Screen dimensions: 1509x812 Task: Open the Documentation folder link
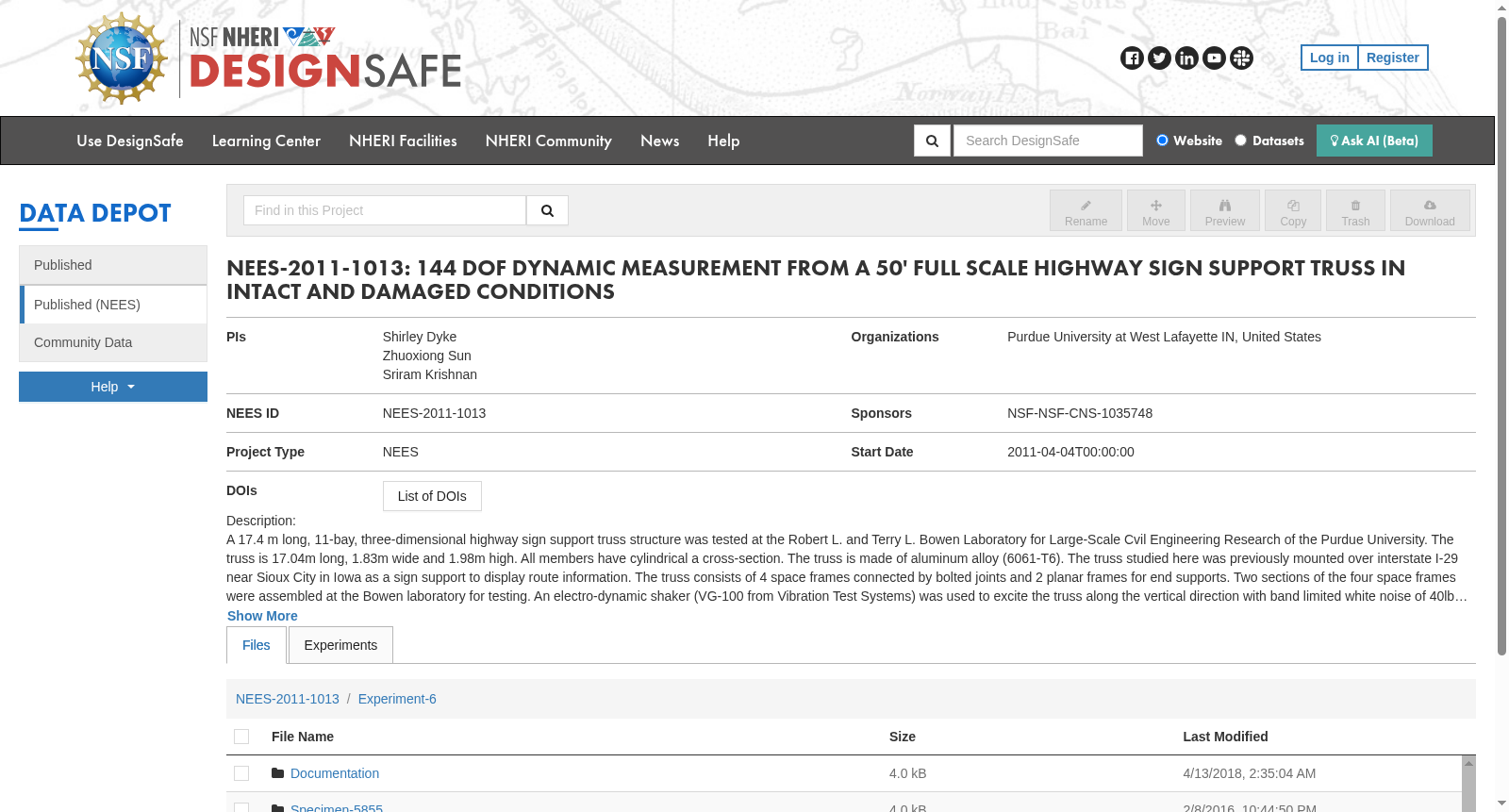335,773
